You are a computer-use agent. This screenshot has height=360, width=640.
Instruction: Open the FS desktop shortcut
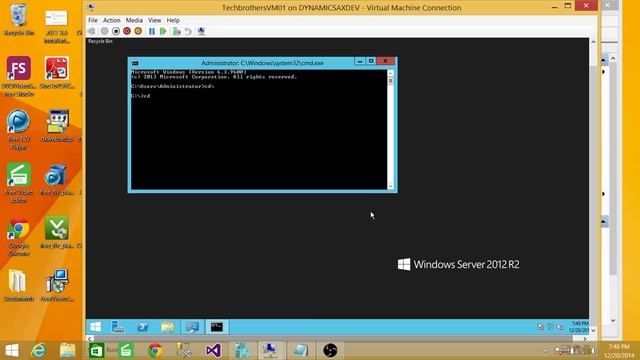[19, 76]
